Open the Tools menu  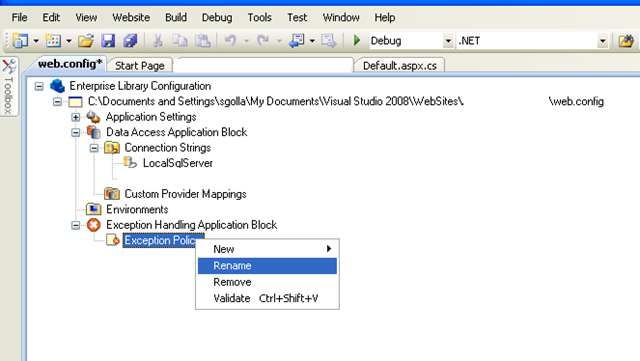(x=259, y=18)
